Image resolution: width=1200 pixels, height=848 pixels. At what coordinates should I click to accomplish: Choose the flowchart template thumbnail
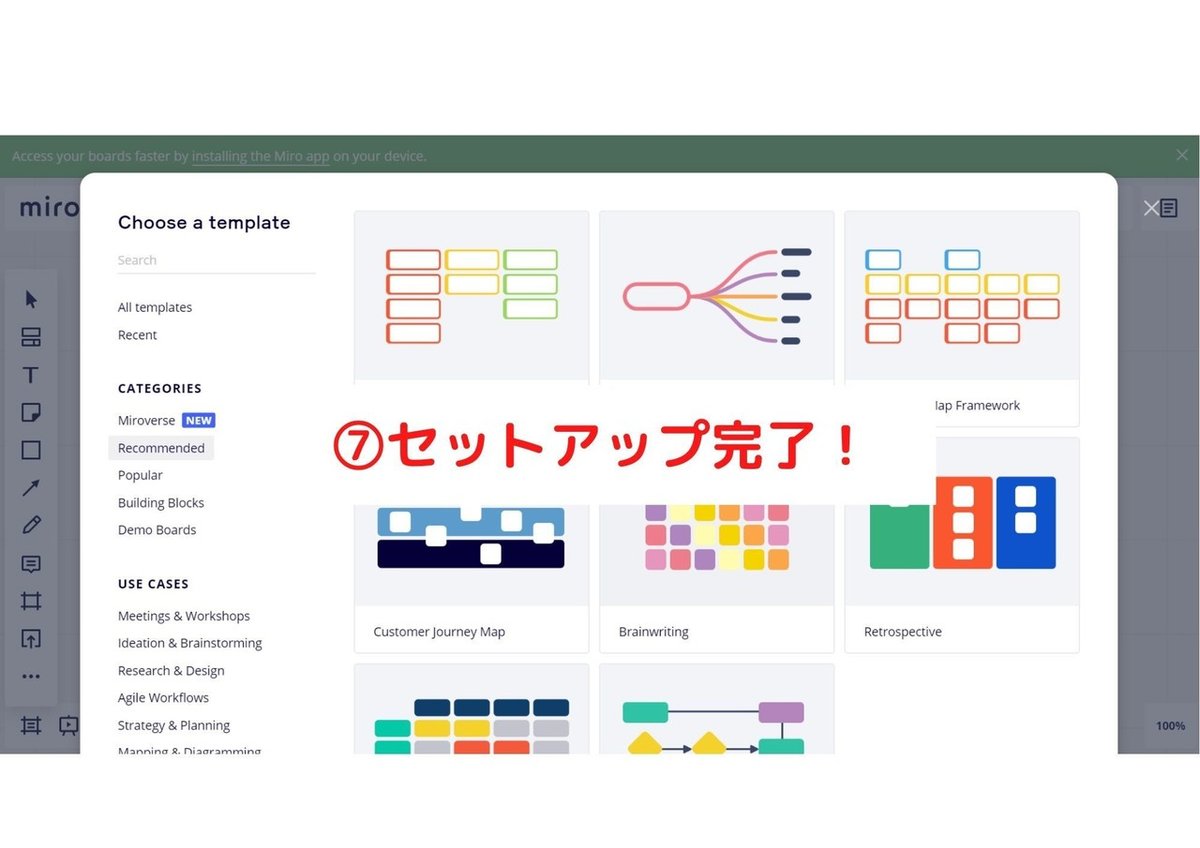pos(716,709)
